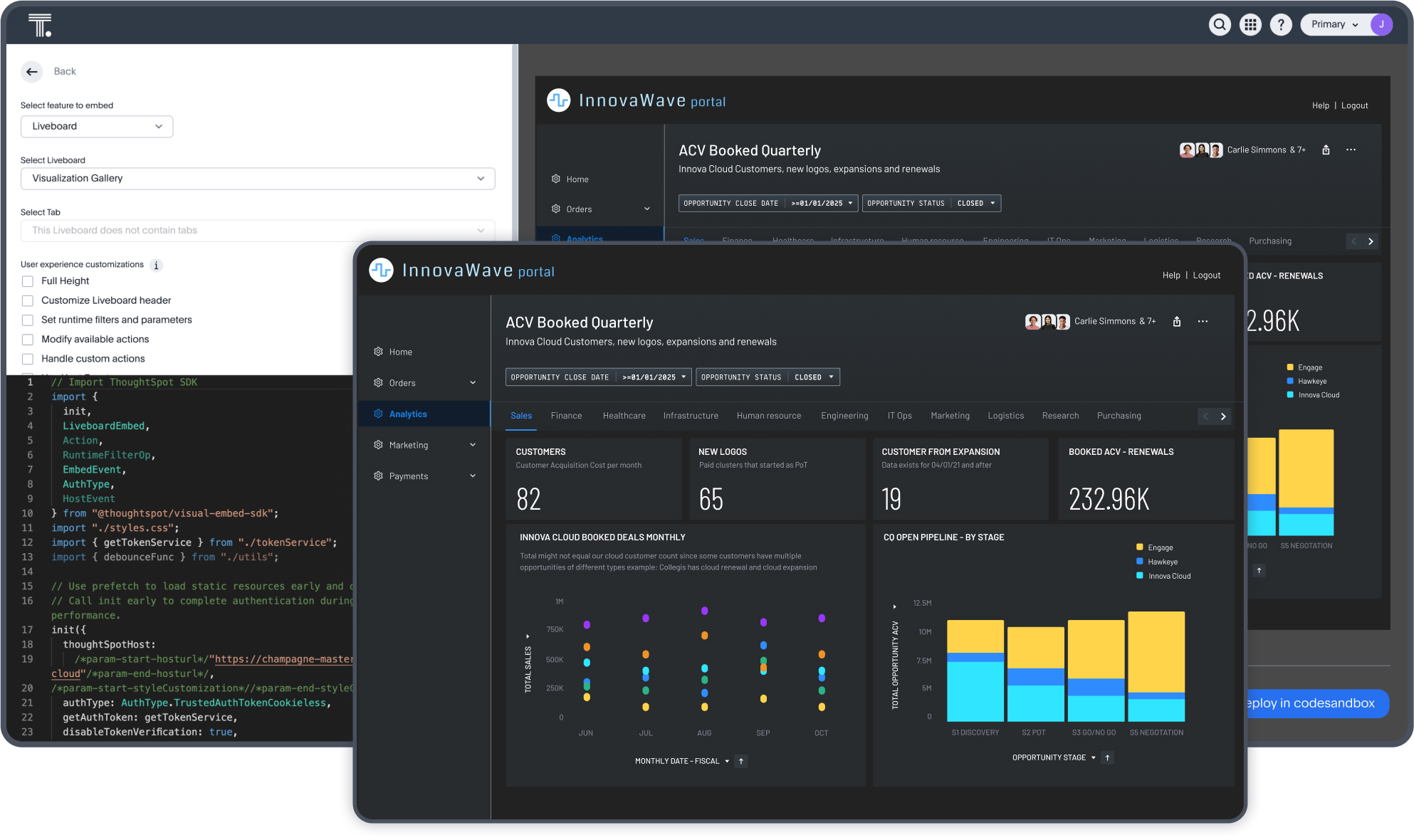This screenshot has width=1414, height=840.
Task: Expand Marketing chevron in front portal sidebar
Action: (473, 445)
